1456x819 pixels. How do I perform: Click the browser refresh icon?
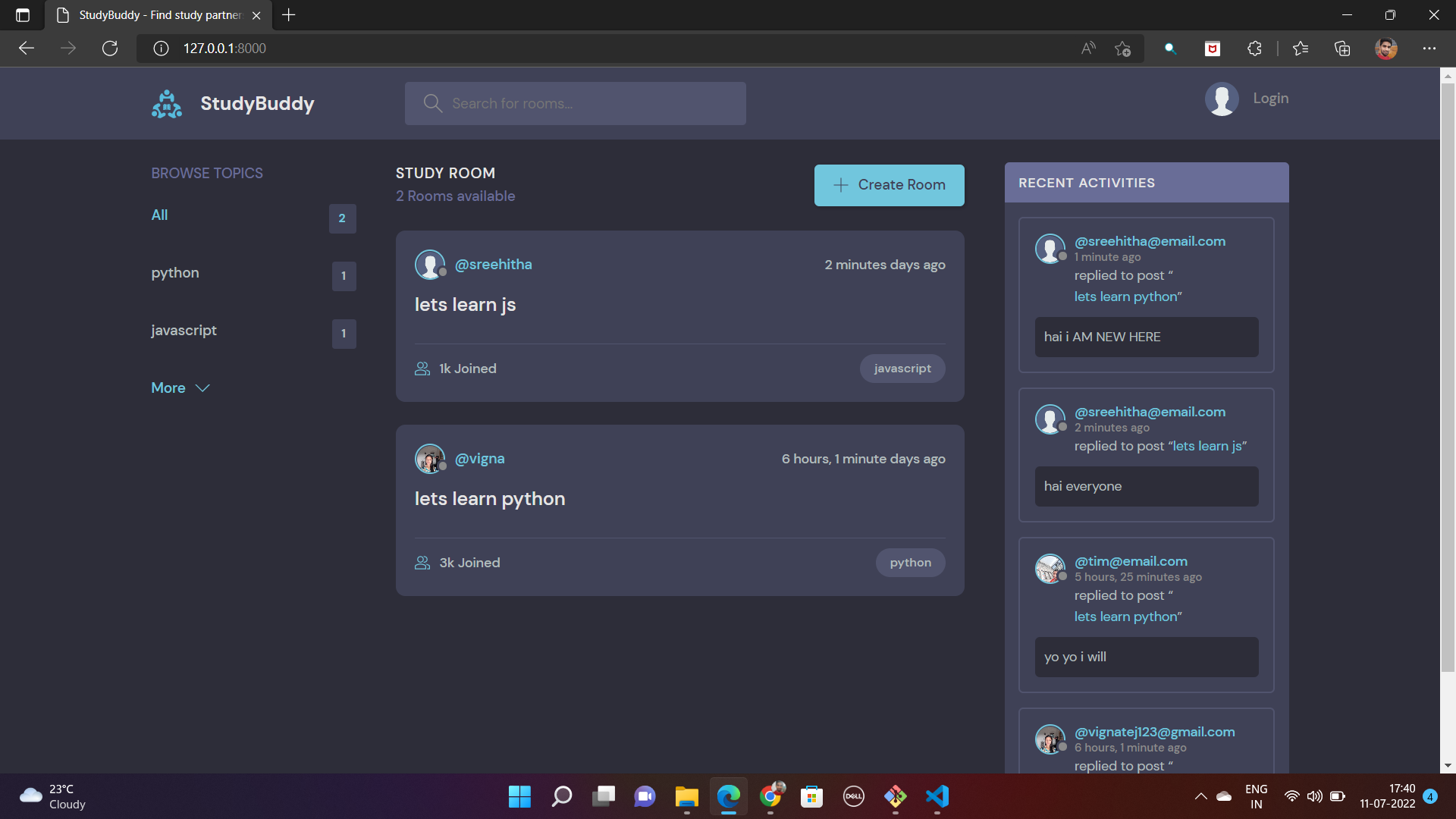pos(110,49)
